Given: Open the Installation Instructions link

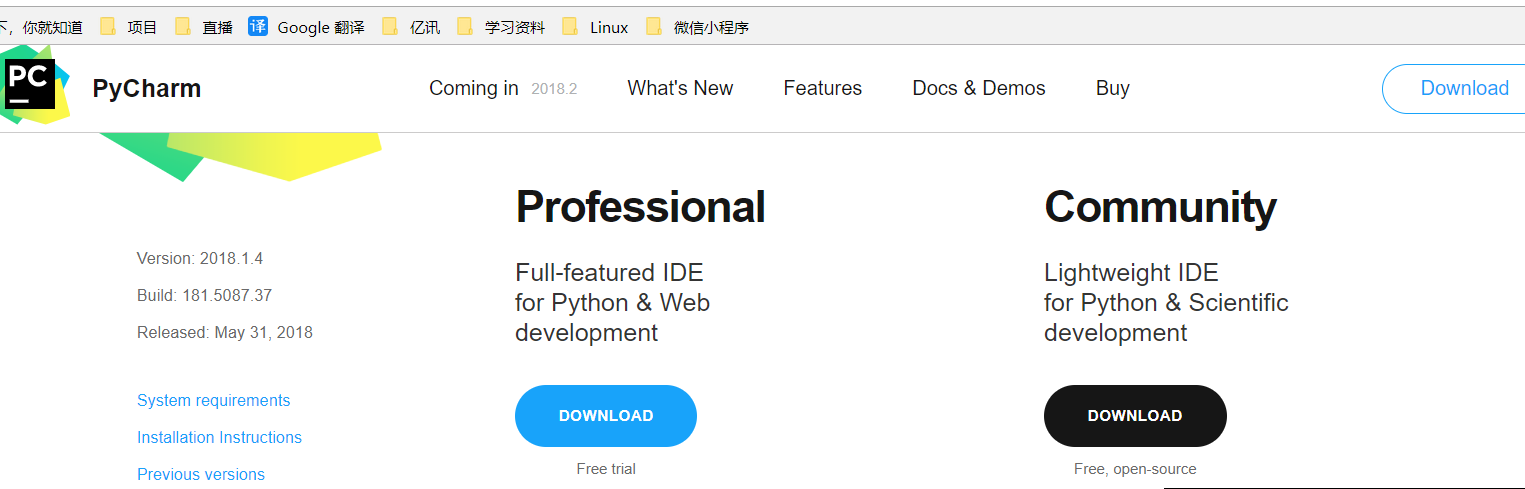Looking at the screenshot, I should click(219, 437).
